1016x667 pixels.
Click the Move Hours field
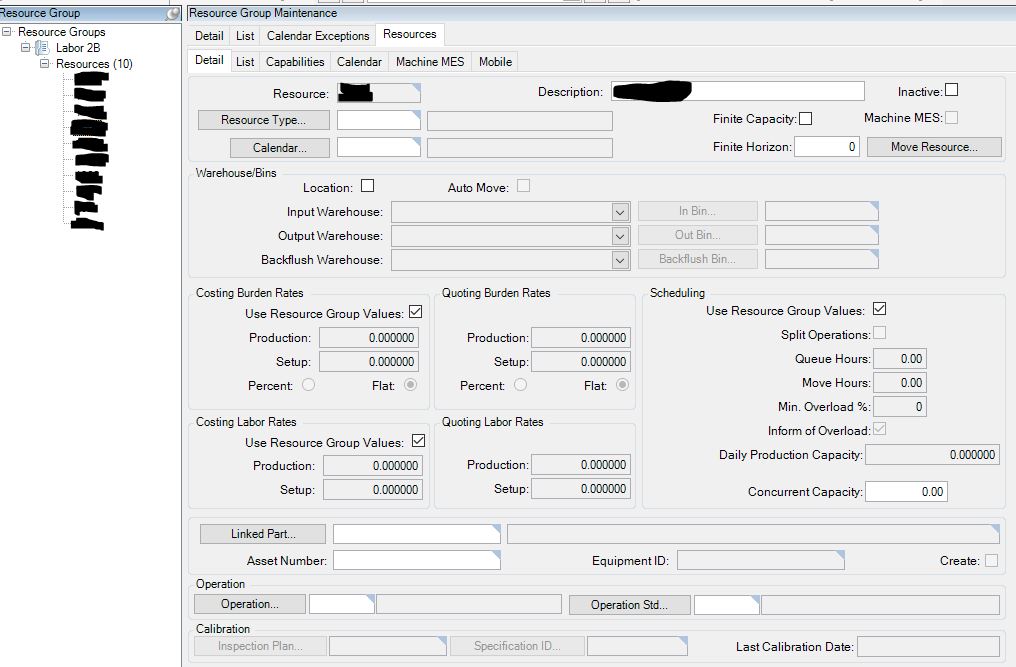coord(900,382)
